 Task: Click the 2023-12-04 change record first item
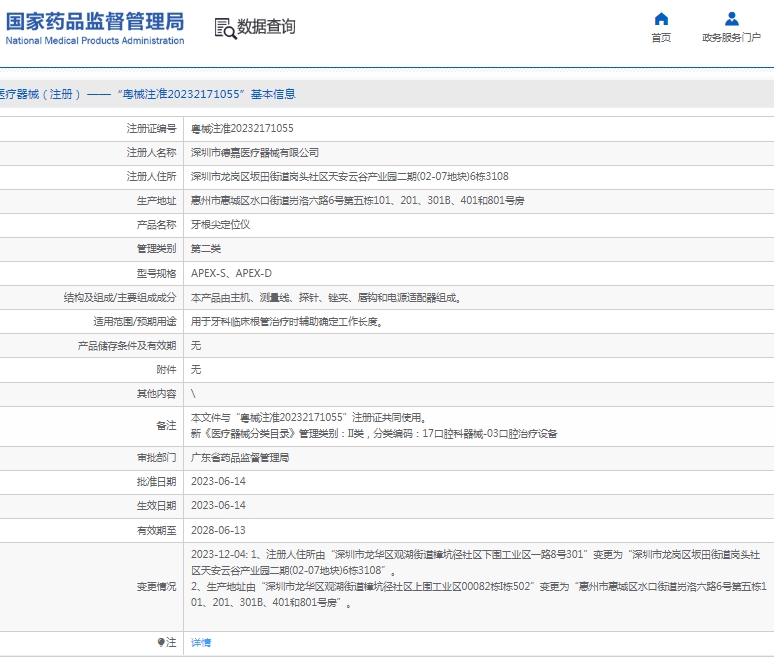pos(475,562)
